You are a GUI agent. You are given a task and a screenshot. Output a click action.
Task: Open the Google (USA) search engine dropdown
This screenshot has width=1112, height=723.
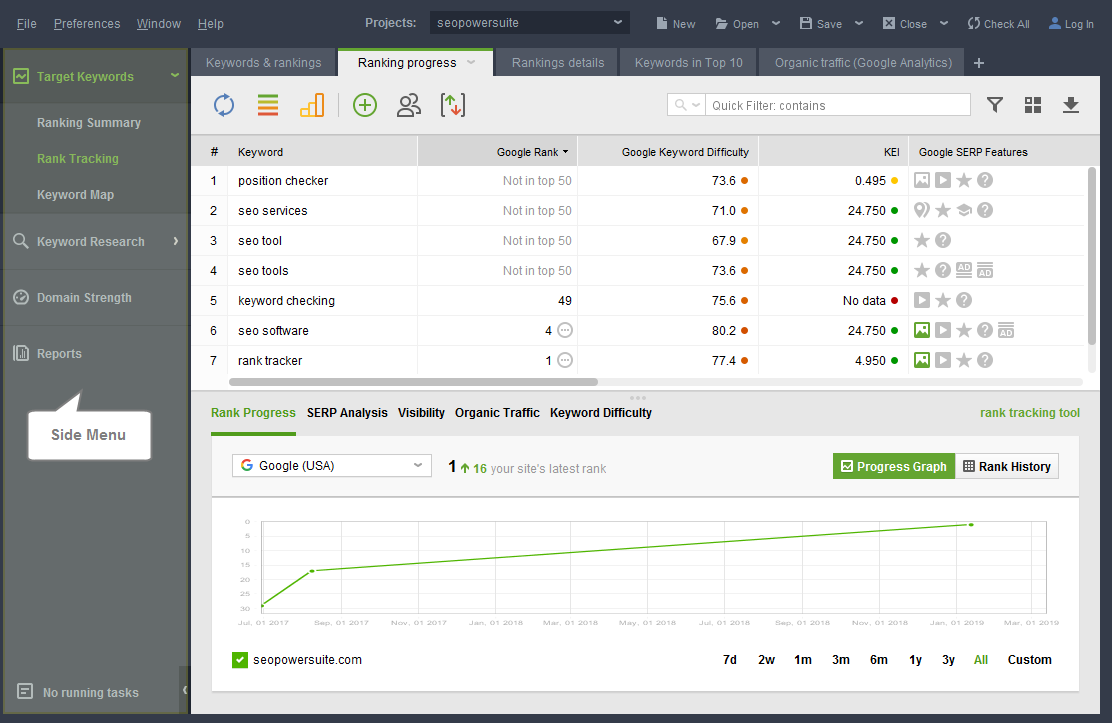[x=332, y=465]
